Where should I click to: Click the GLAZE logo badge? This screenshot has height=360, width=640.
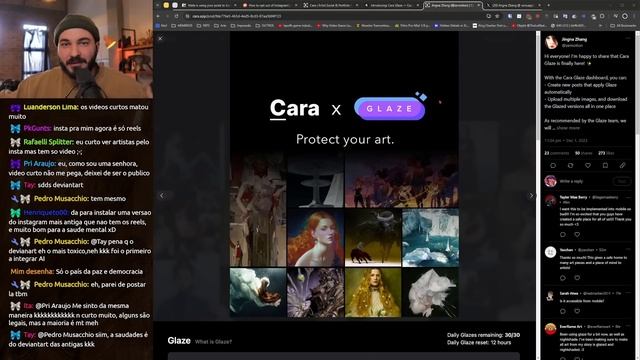[x=389, y=108]
